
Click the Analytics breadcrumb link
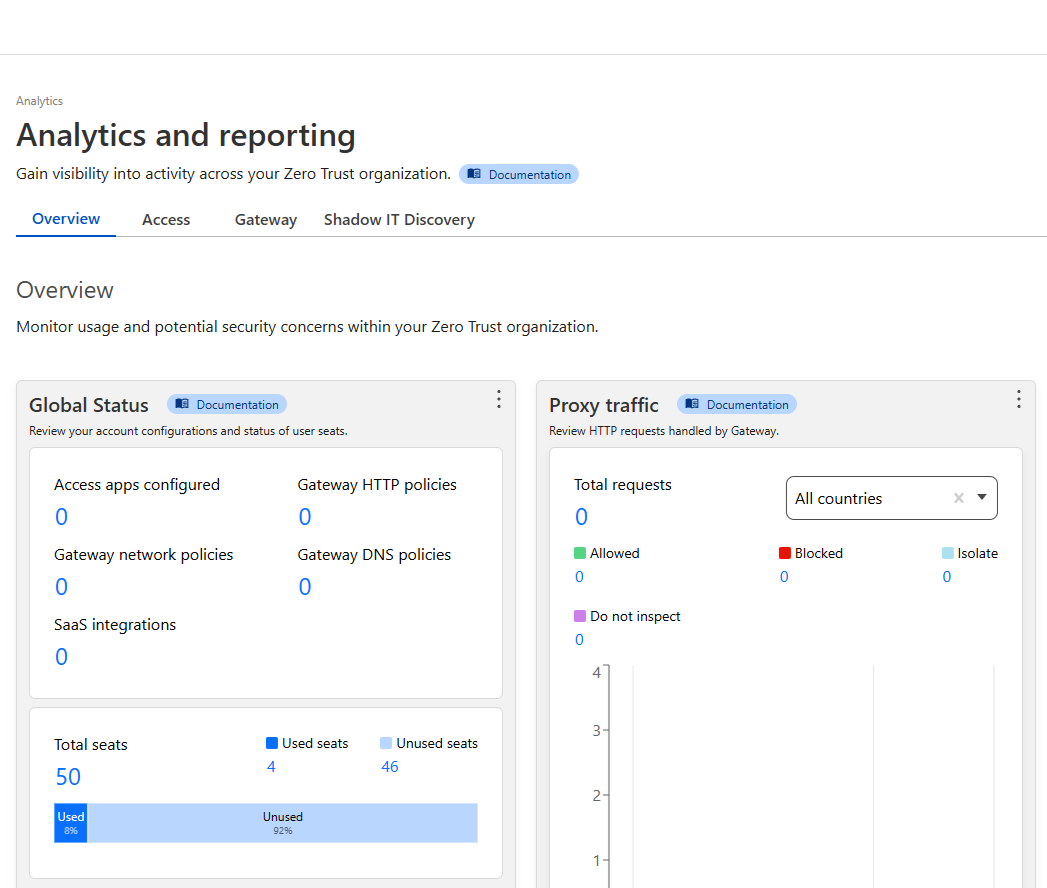pos(39,101)
